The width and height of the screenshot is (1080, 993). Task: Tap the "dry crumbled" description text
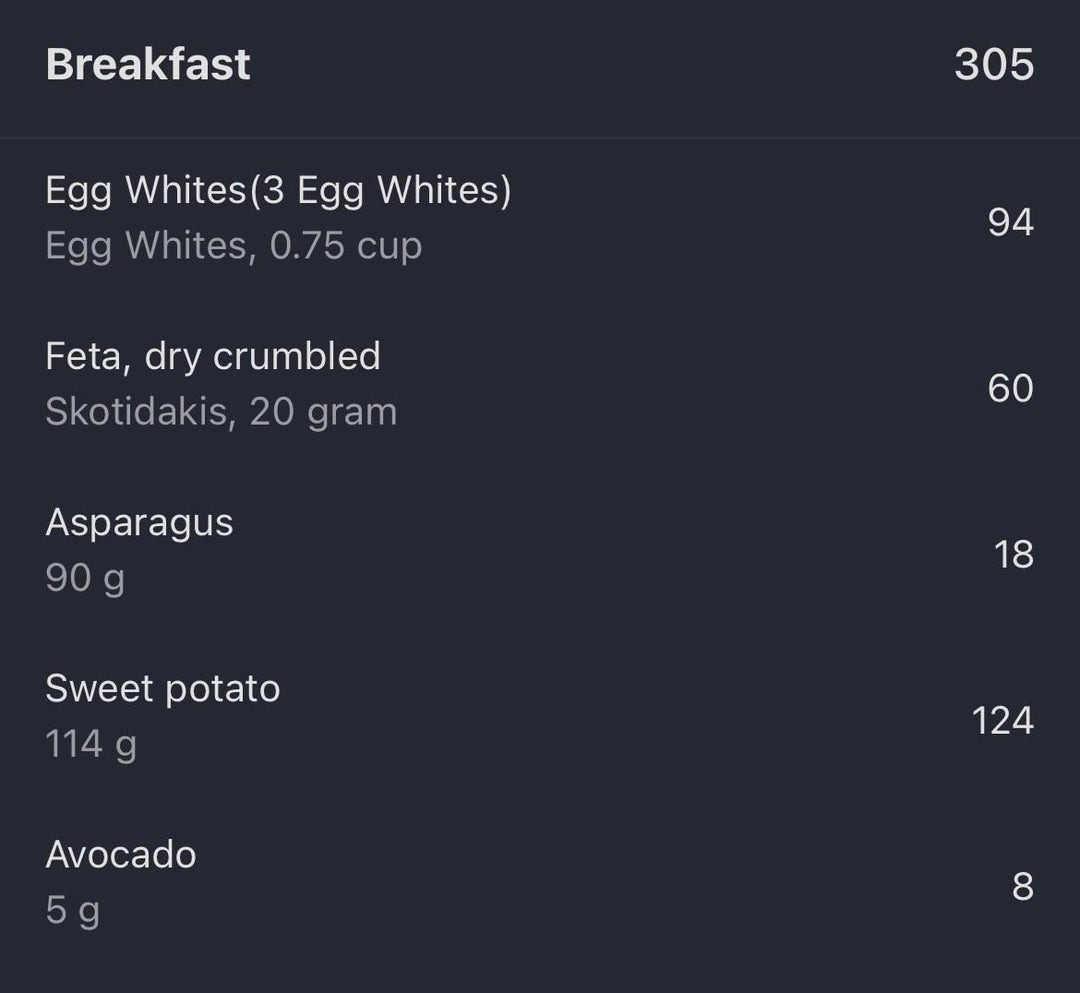pos(262,356)
